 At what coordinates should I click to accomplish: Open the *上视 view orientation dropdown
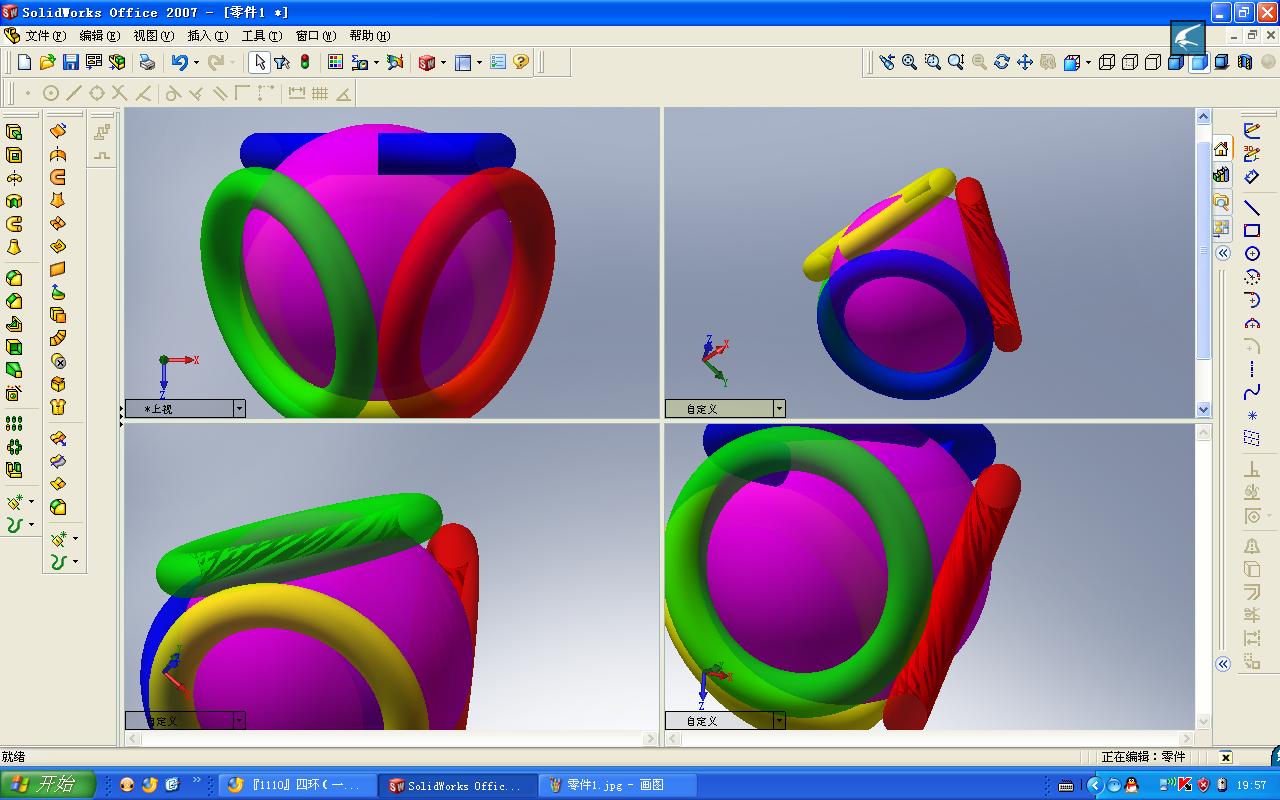coord(239,409)
